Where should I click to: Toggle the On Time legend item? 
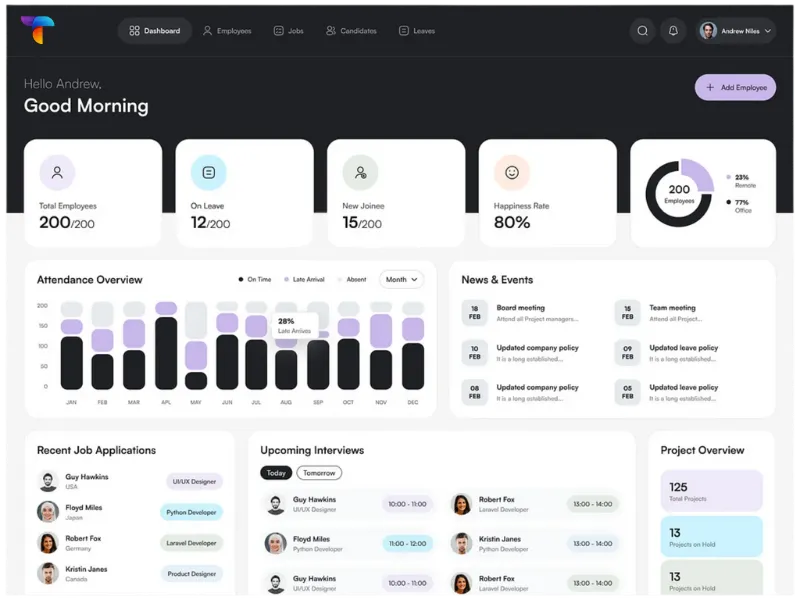(255, 280)
